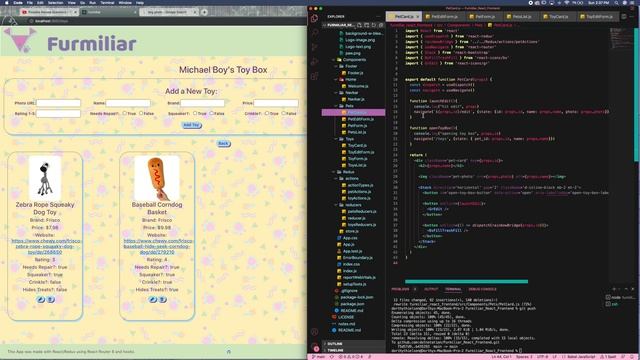Close the PetCard.js editor tab
Screen dimensions: 640x360
pyautogui.click(x=418, y=17)
